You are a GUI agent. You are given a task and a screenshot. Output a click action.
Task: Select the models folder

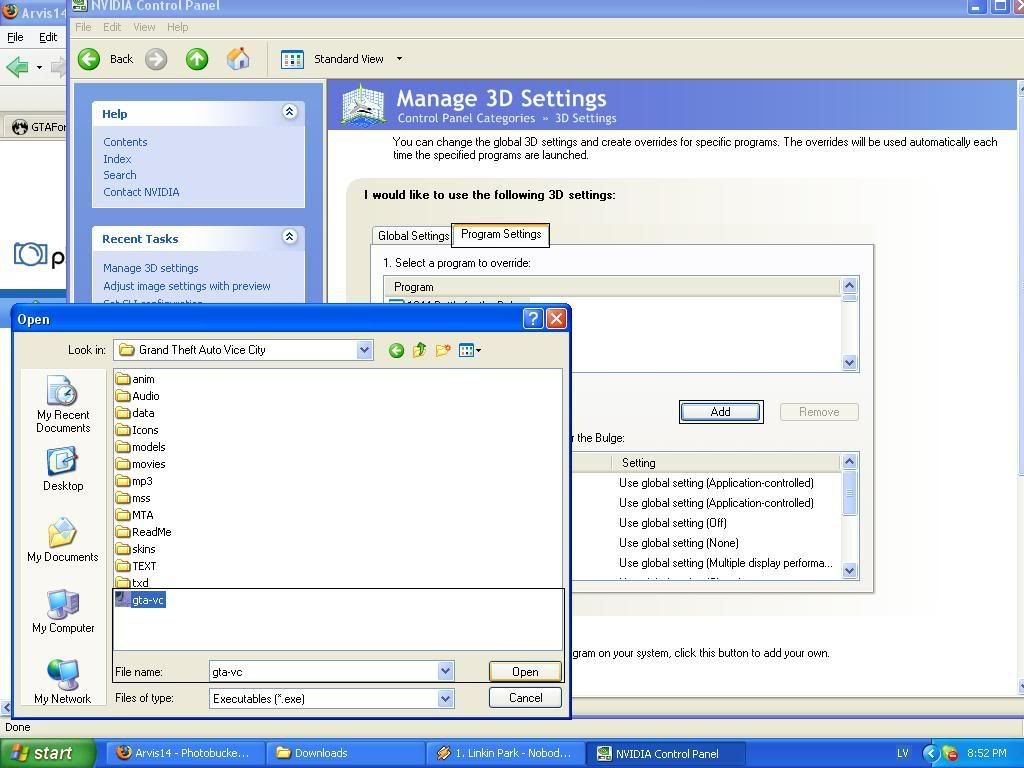pos(141,447)
